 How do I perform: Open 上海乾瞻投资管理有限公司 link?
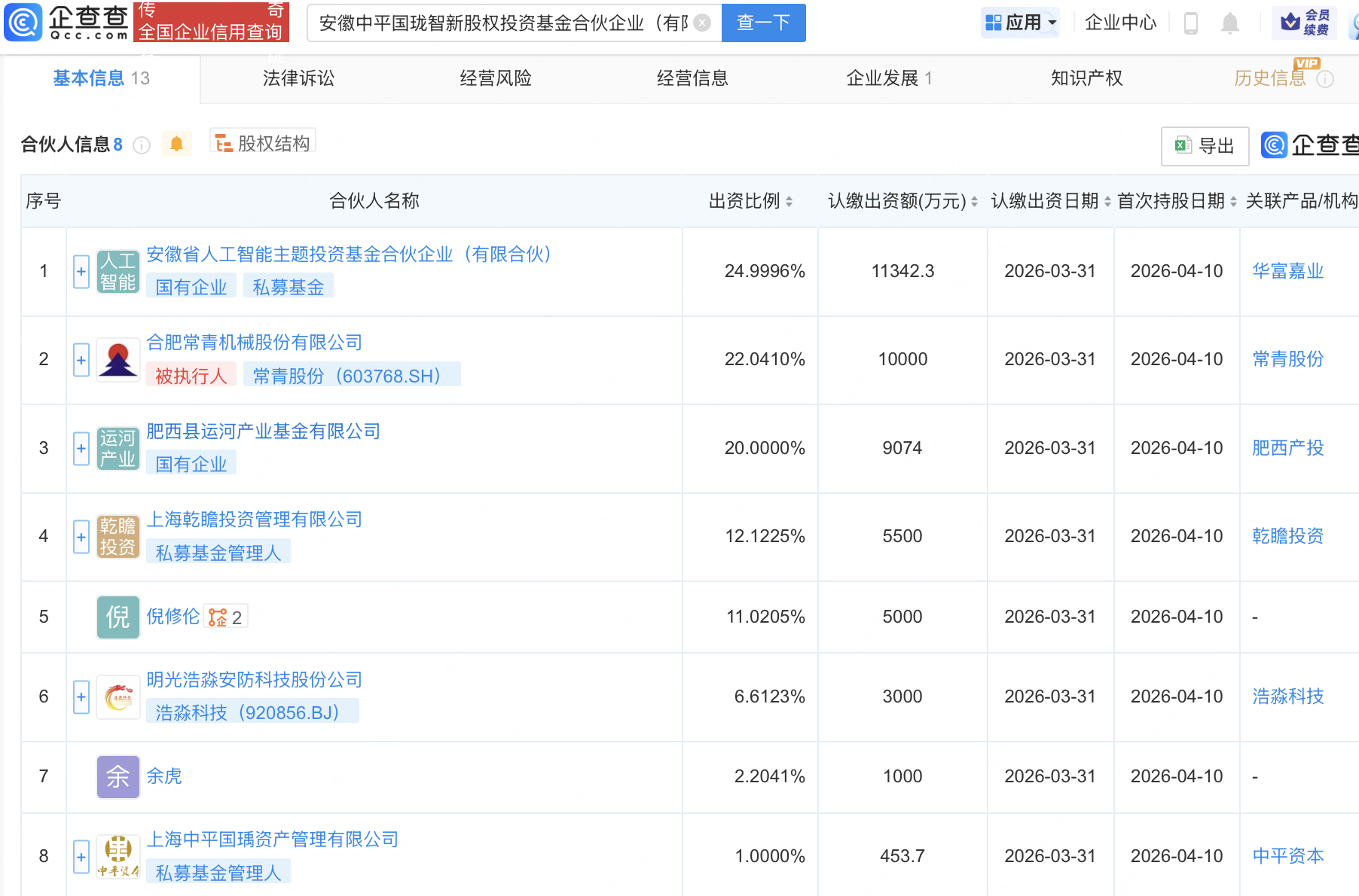254,520
